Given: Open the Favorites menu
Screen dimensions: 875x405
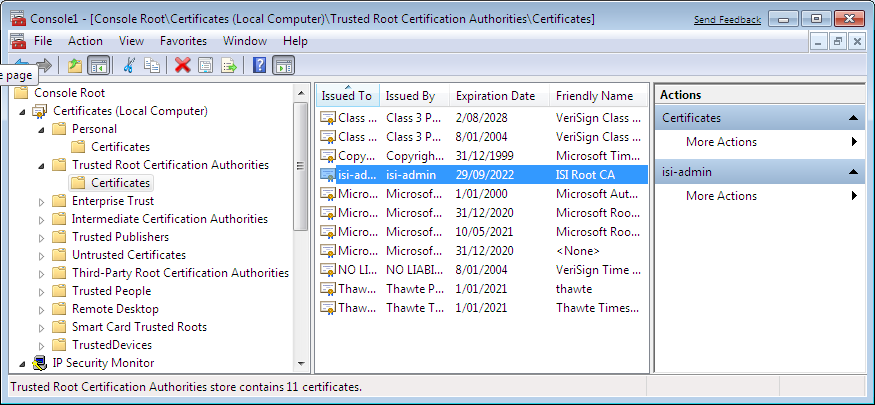Looking at the screenshot, I should 183,41.
